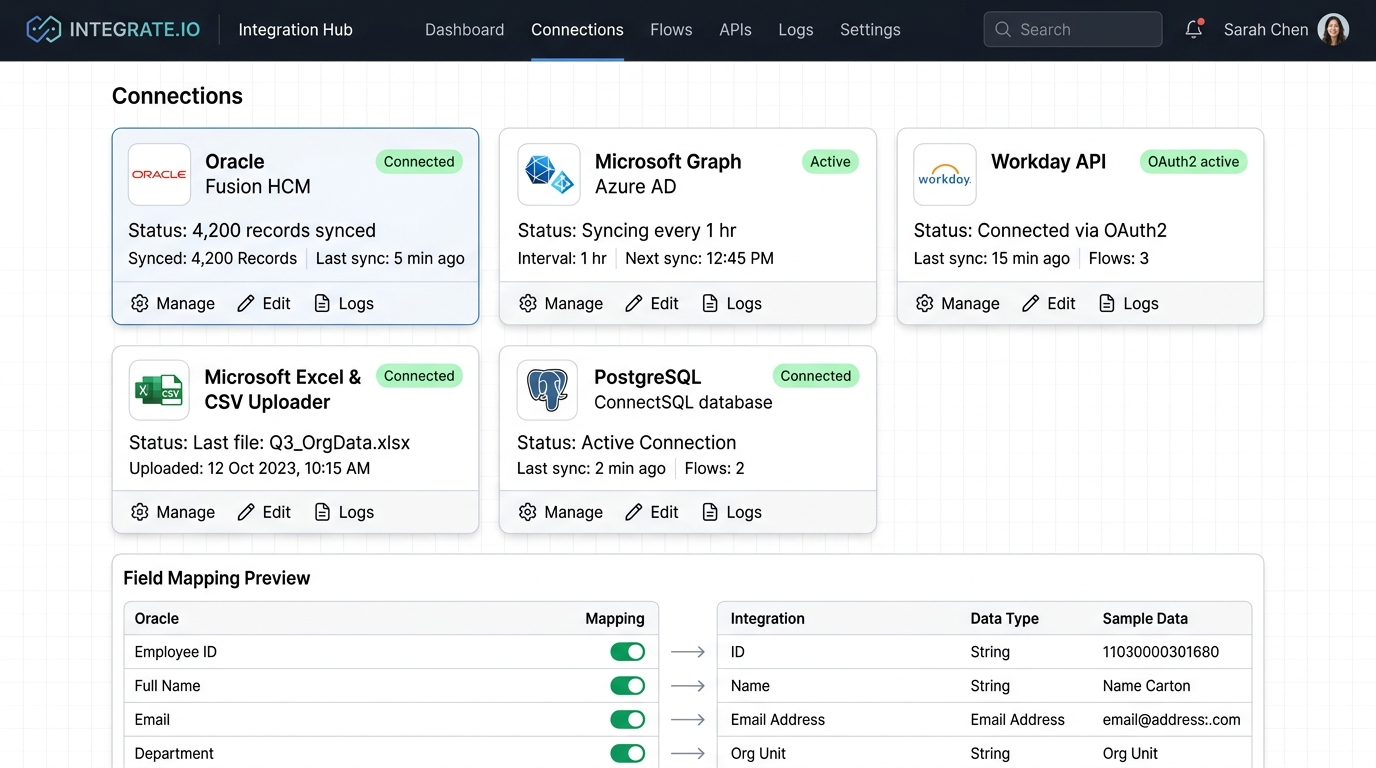Click the Sarah Chen user name
The image size is (1376, 768).
(1266, 30)
